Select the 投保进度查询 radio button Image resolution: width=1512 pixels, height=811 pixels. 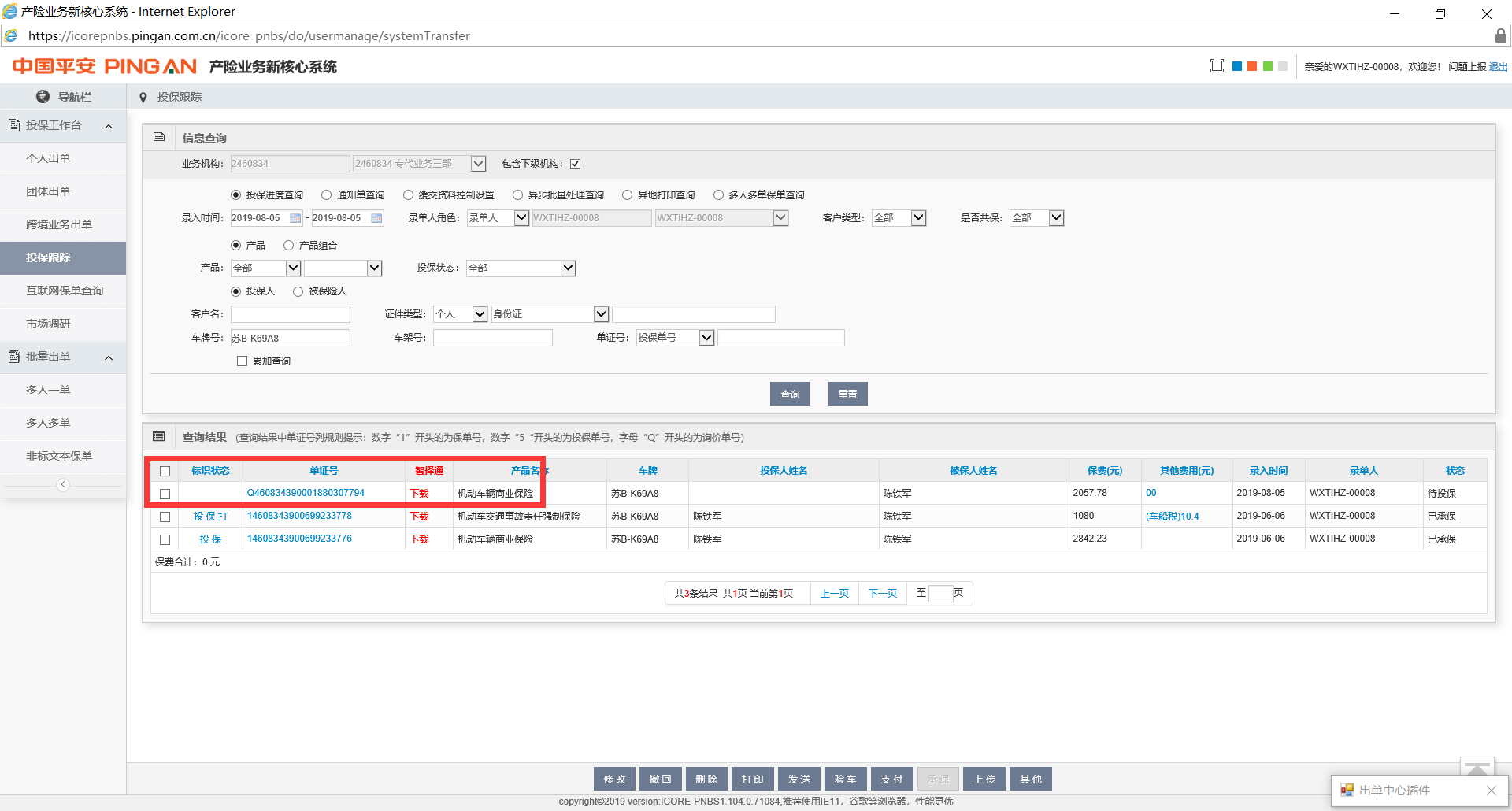235,194
